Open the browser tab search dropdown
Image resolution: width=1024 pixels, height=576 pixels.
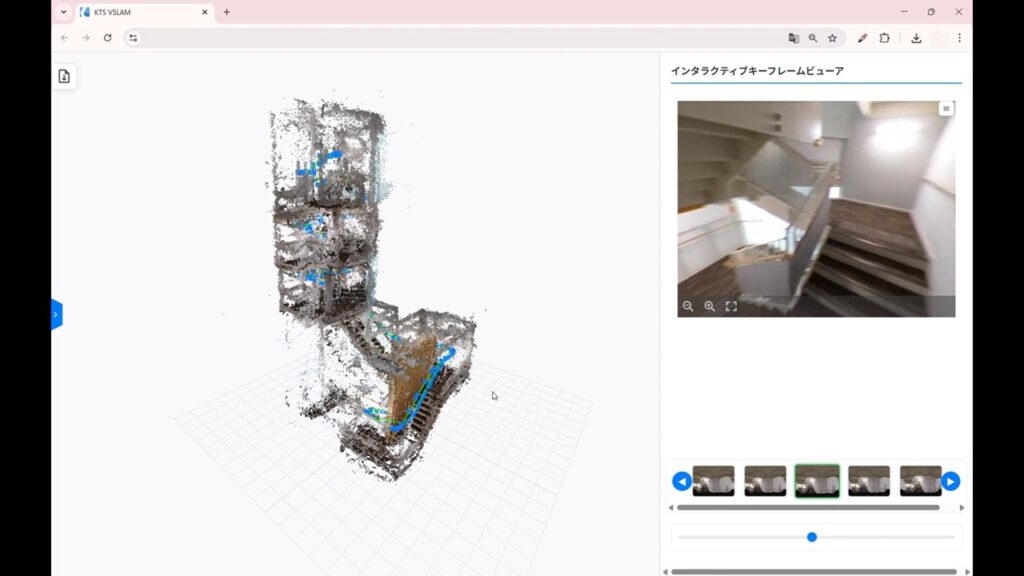point(63,12)
